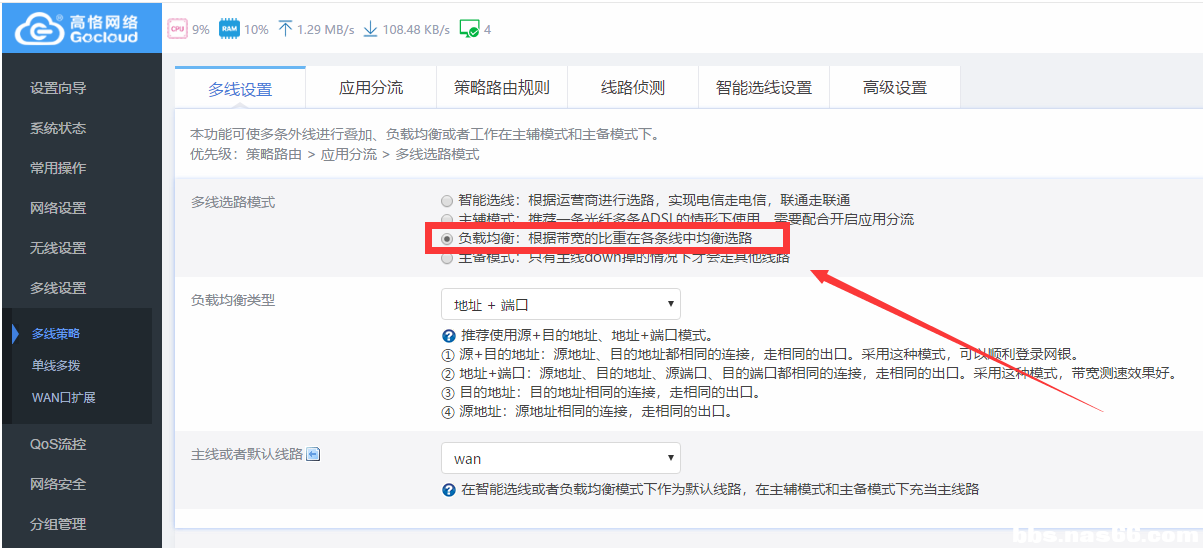Switch to 智能选线设置 tab
Screen dimensions: 1203x548
(764, 88)
